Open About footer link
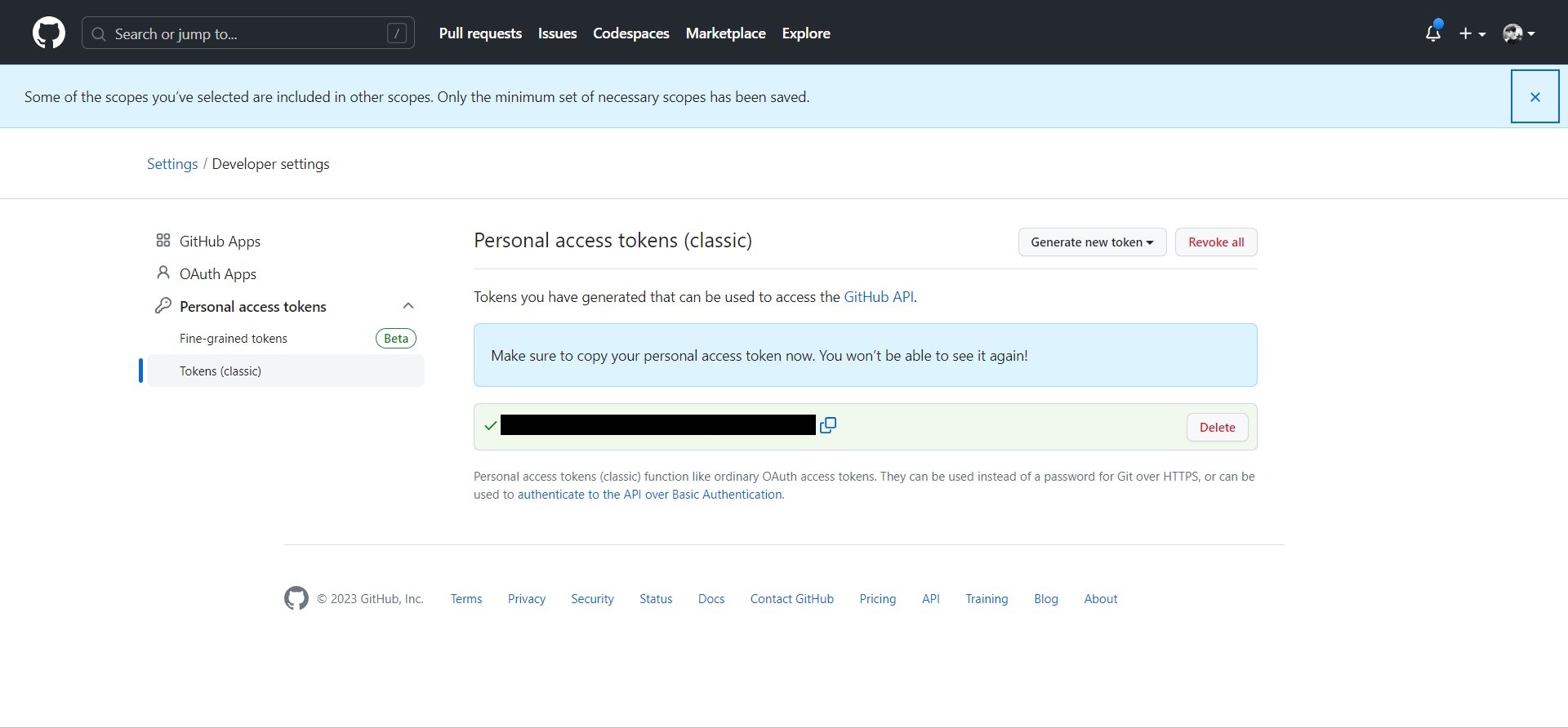1568x728 pixels. 1101,599
